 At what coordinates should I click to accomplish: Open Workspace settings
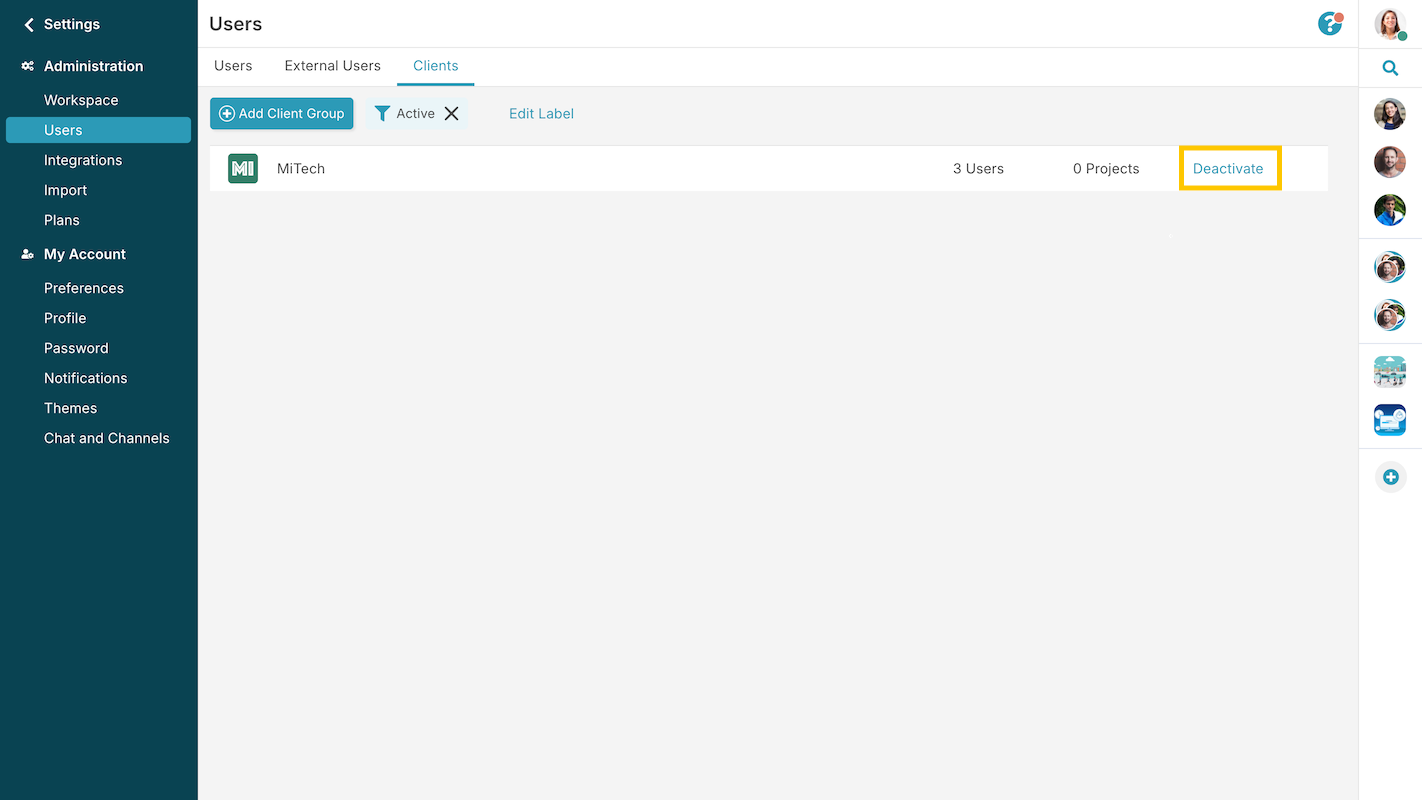tap(81, 100)
